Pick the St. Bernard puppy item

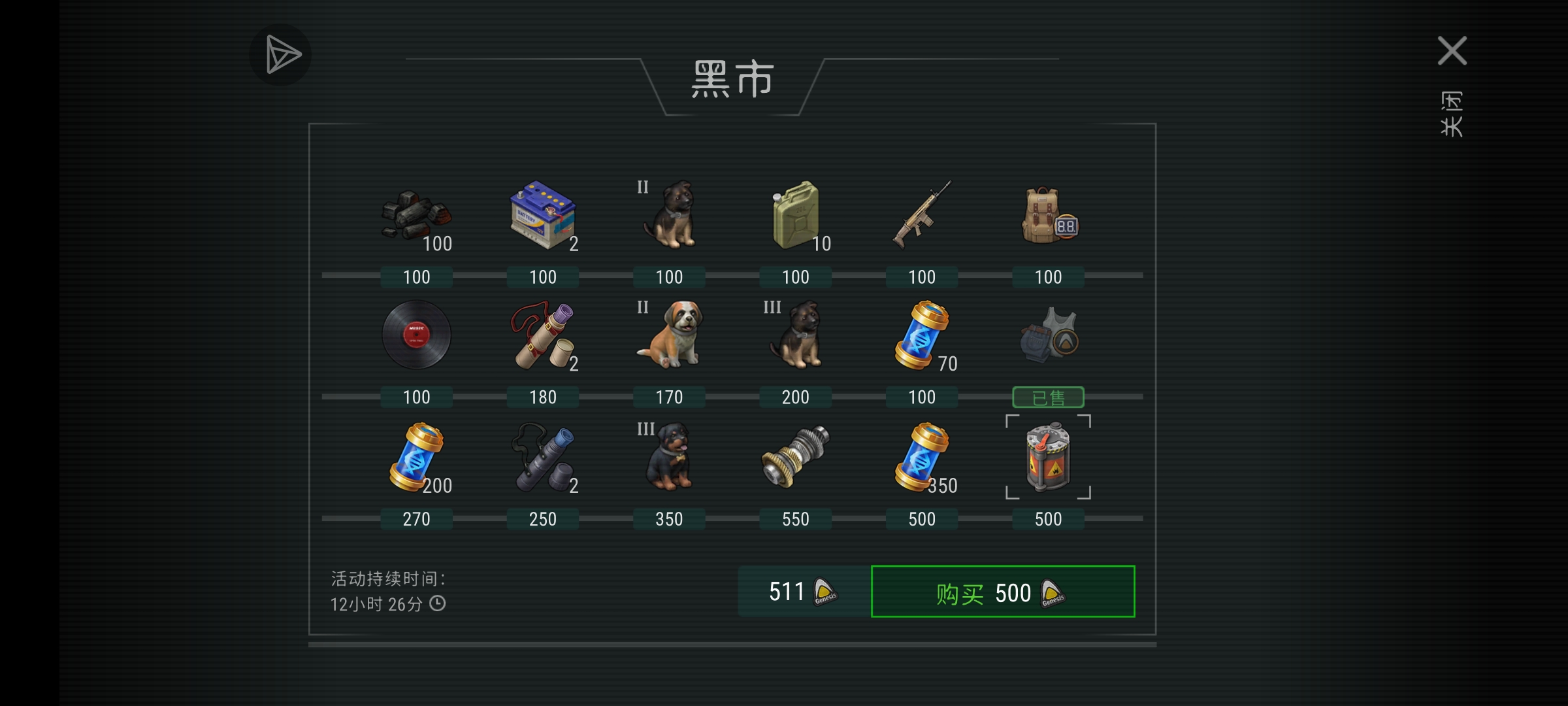(x=669, y=335)
